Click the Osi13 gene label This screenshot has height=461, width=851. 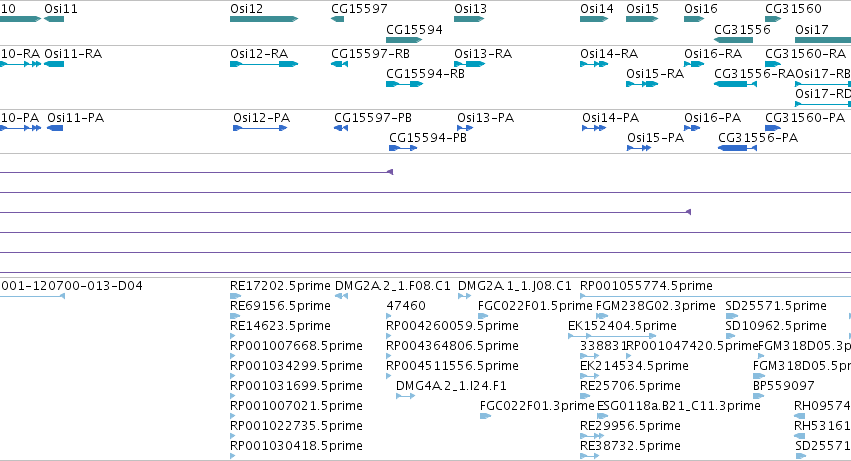point(471,9)
